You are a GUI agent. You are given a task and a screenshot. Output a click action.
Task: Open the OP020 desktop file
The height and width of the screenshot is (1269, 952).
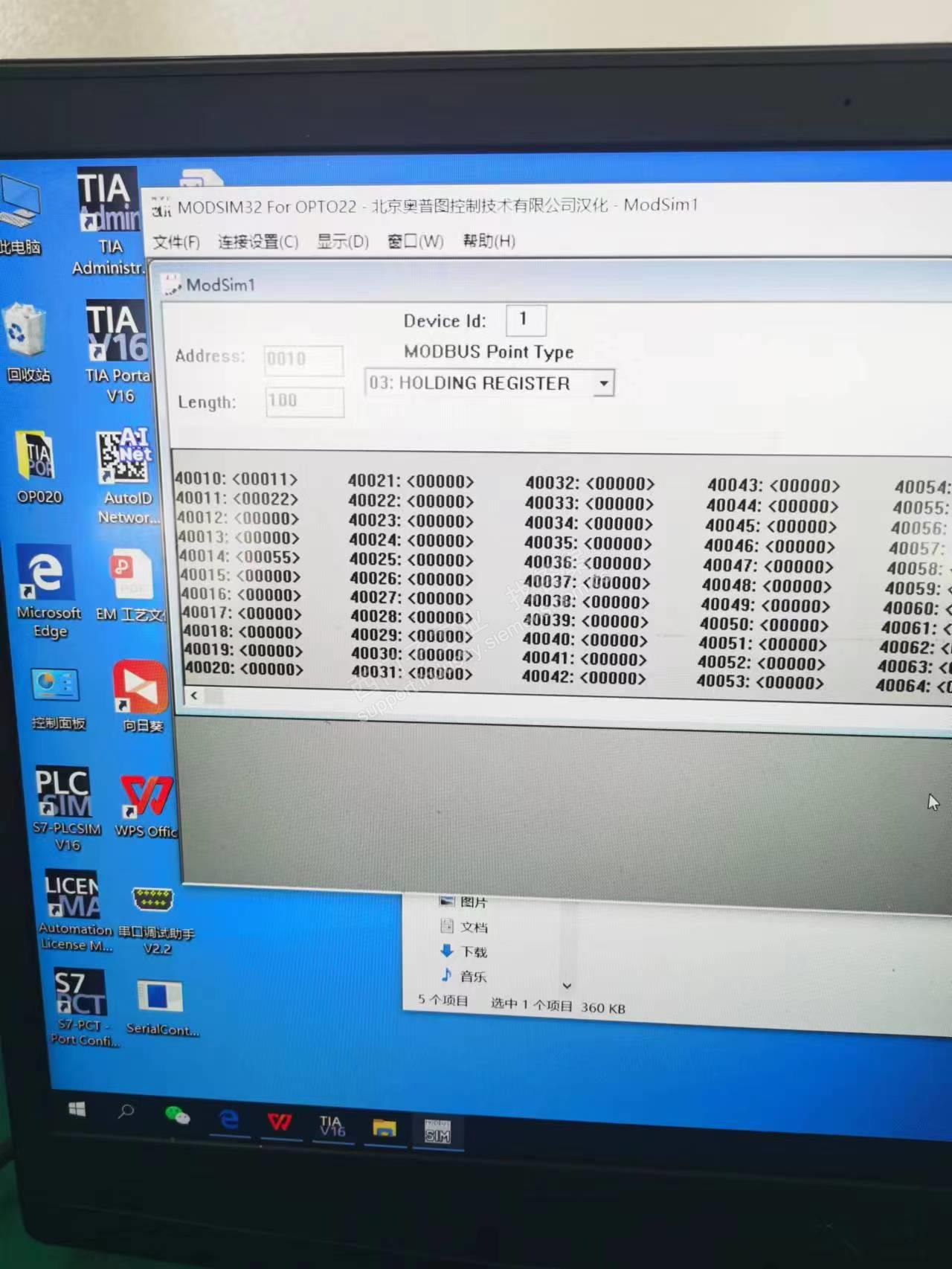(x=39, y=467)
